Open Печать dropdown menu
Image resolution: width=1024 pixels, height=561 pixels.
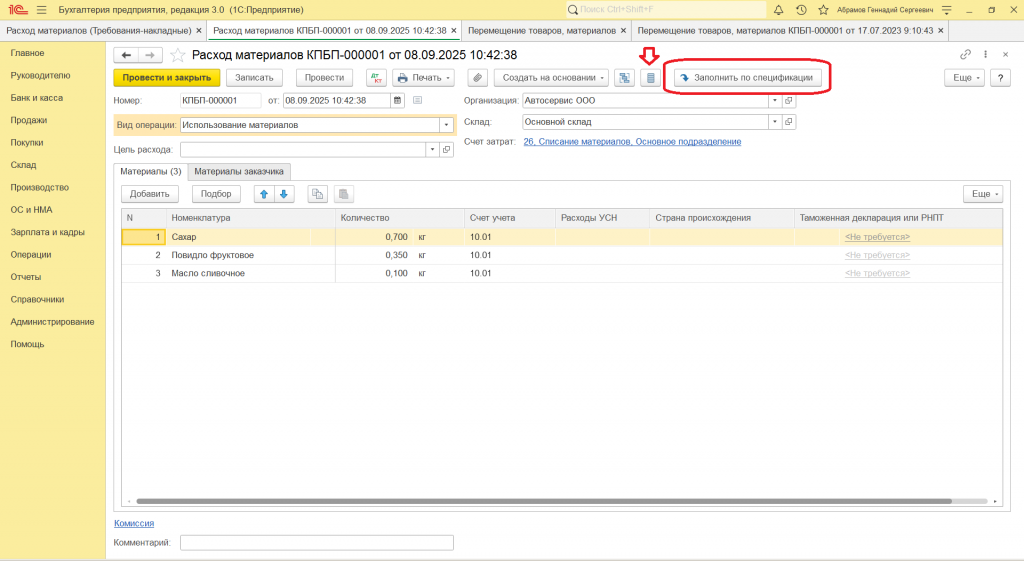[x=424, y=78]
